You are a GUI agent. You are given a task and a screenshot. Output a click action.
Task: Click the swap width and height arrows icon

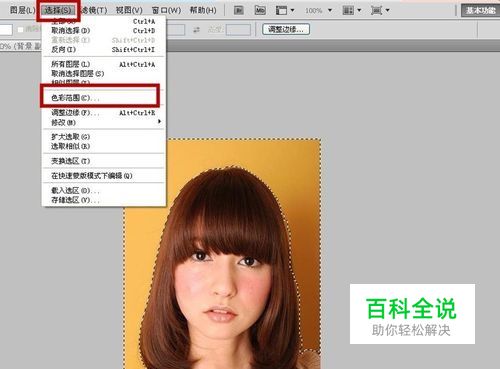197,30
